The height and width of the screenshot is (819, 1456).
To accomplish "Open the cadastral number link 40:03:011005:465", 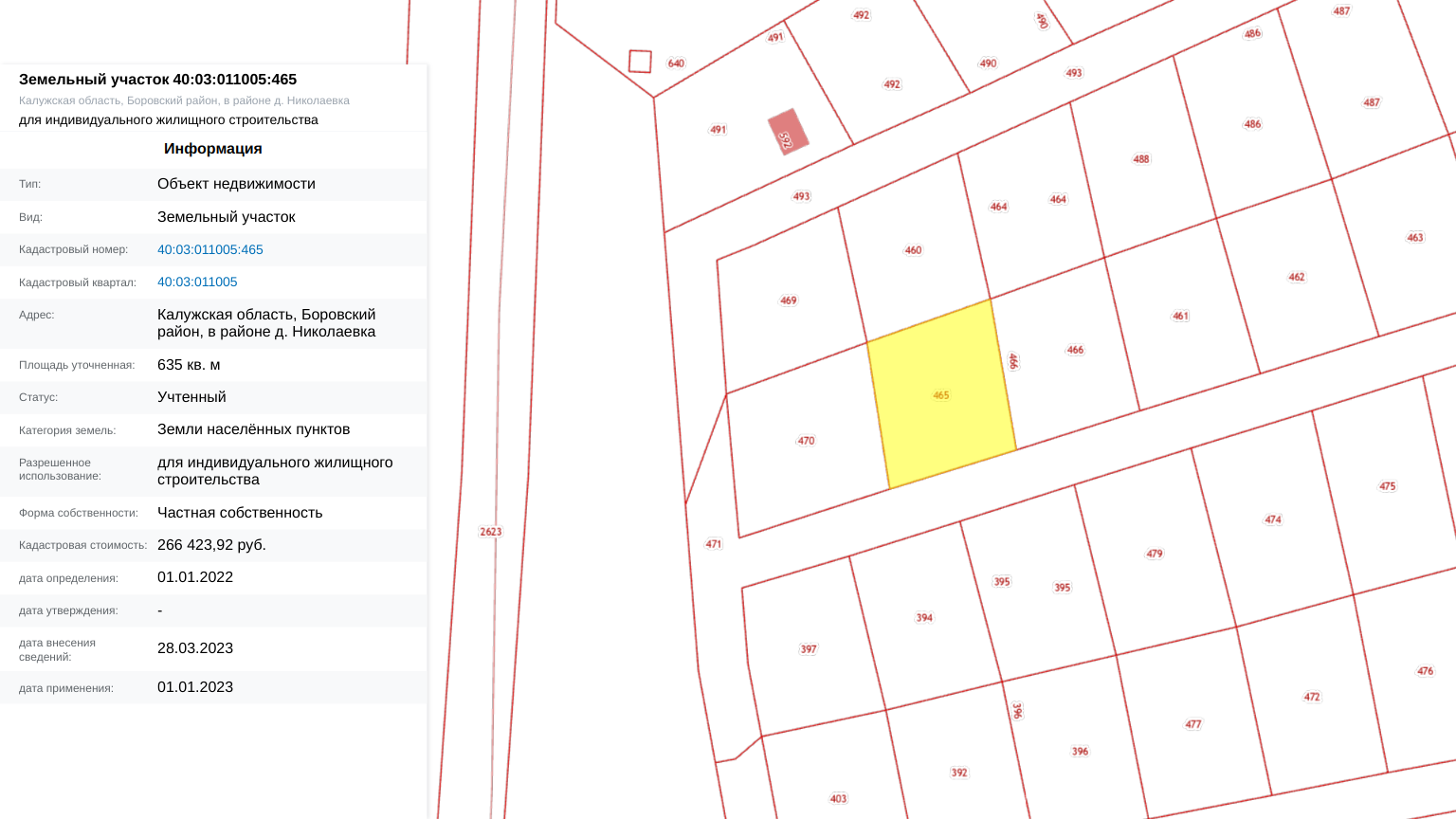I will click(209, 249).
